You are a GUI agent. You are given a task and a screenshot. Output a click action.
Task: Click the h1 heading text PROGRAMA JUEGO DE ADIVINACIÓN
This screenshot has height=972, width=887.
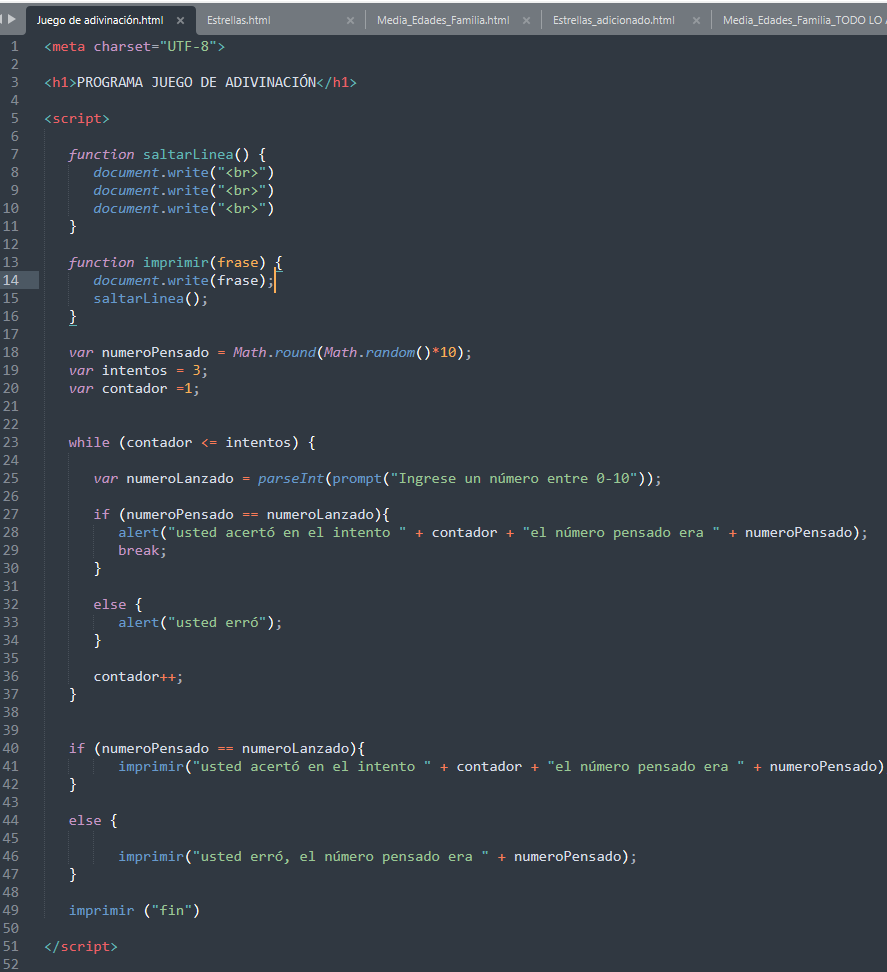coord(196,82)
